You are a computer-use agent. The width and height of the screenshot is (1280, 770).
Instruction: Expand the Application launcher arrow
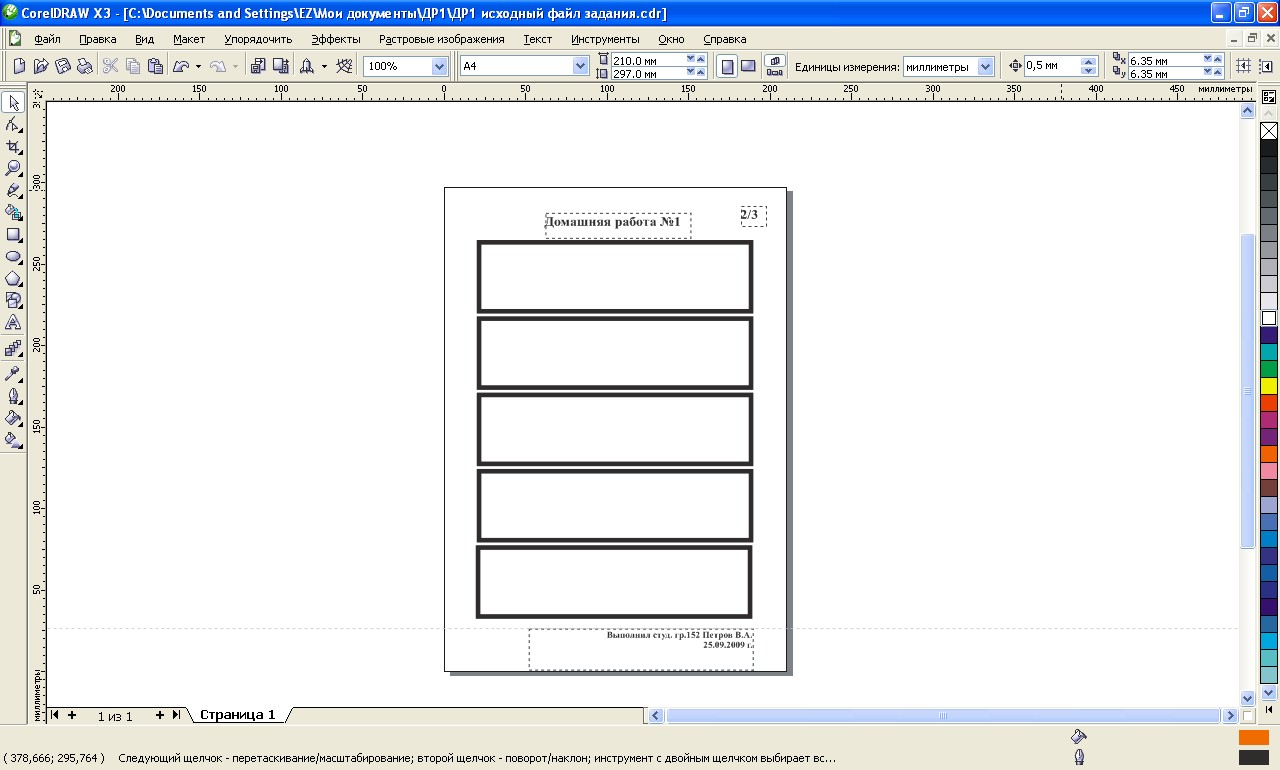pyautogui.click(x=324, y=66)
